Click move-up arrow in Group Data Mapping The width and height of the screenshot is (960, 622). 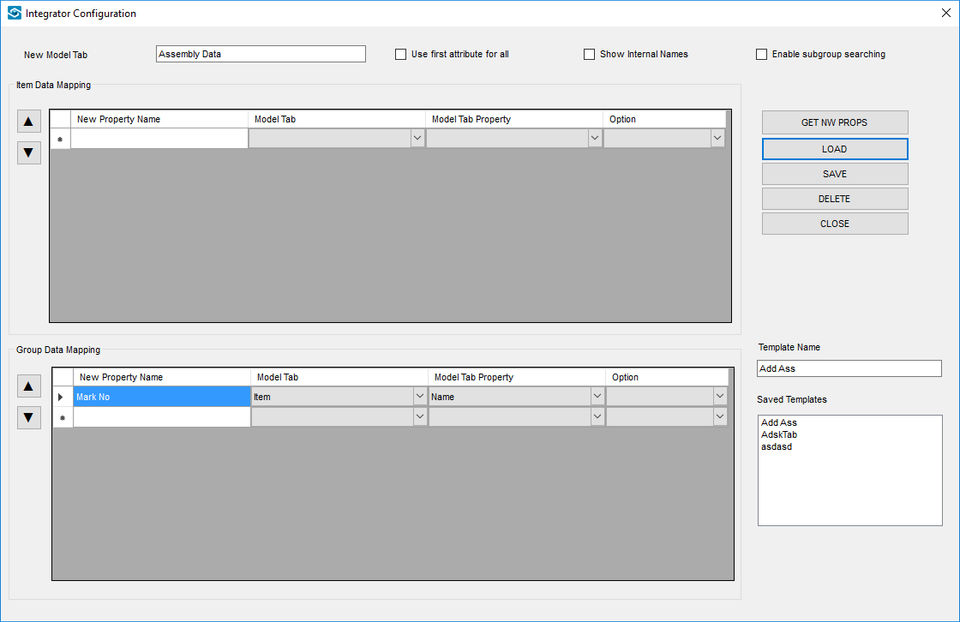(29, 386)
